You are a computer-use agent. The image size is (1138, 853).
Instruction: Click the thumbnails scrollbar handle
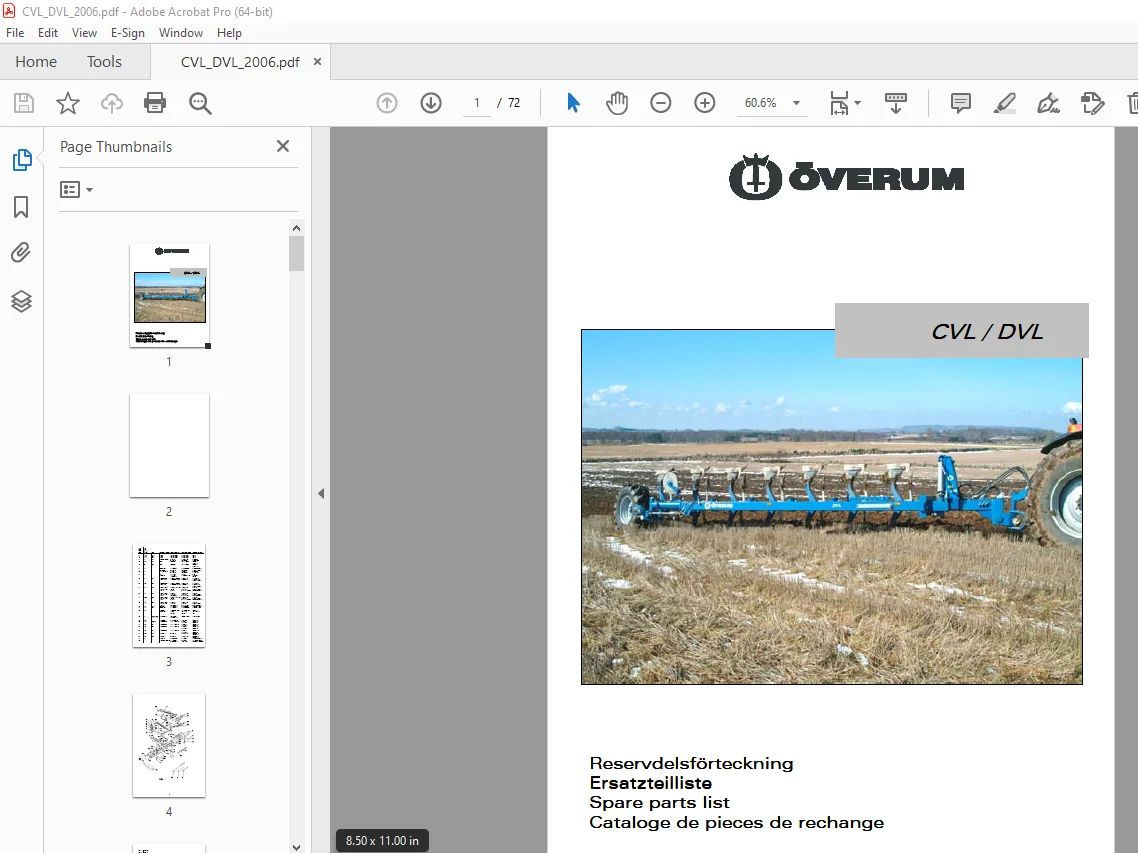(296, 253)
